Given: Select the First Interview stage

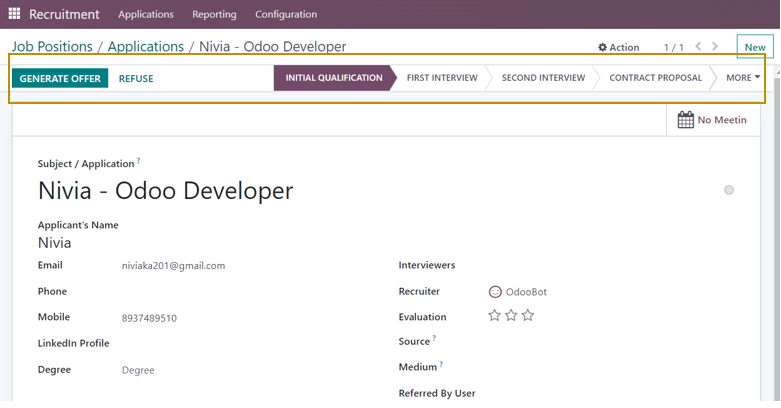Looking at the screenshot, I should pos(442,78).
